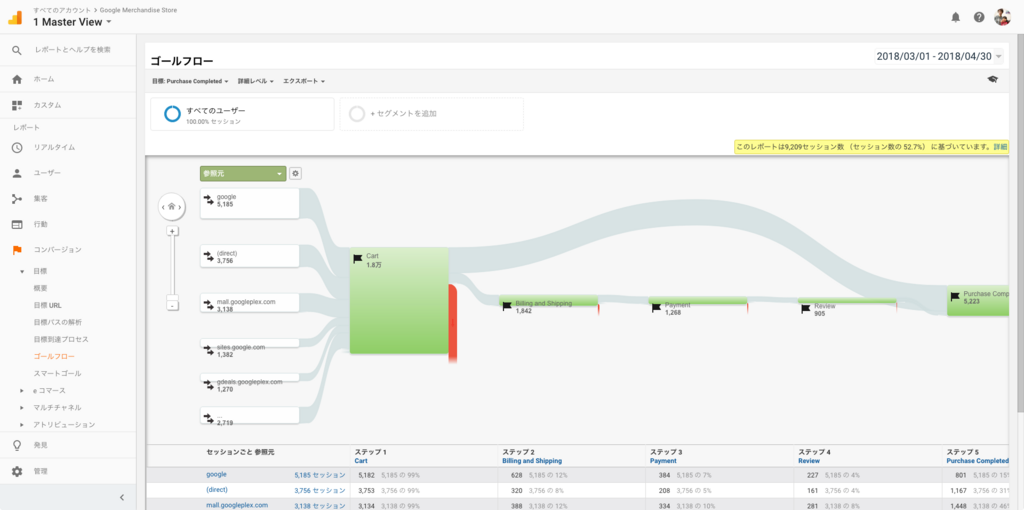Viewport: 1024px width, 510px height.
Task: Click the 管理 gear icon
Action: pos(17,471)
